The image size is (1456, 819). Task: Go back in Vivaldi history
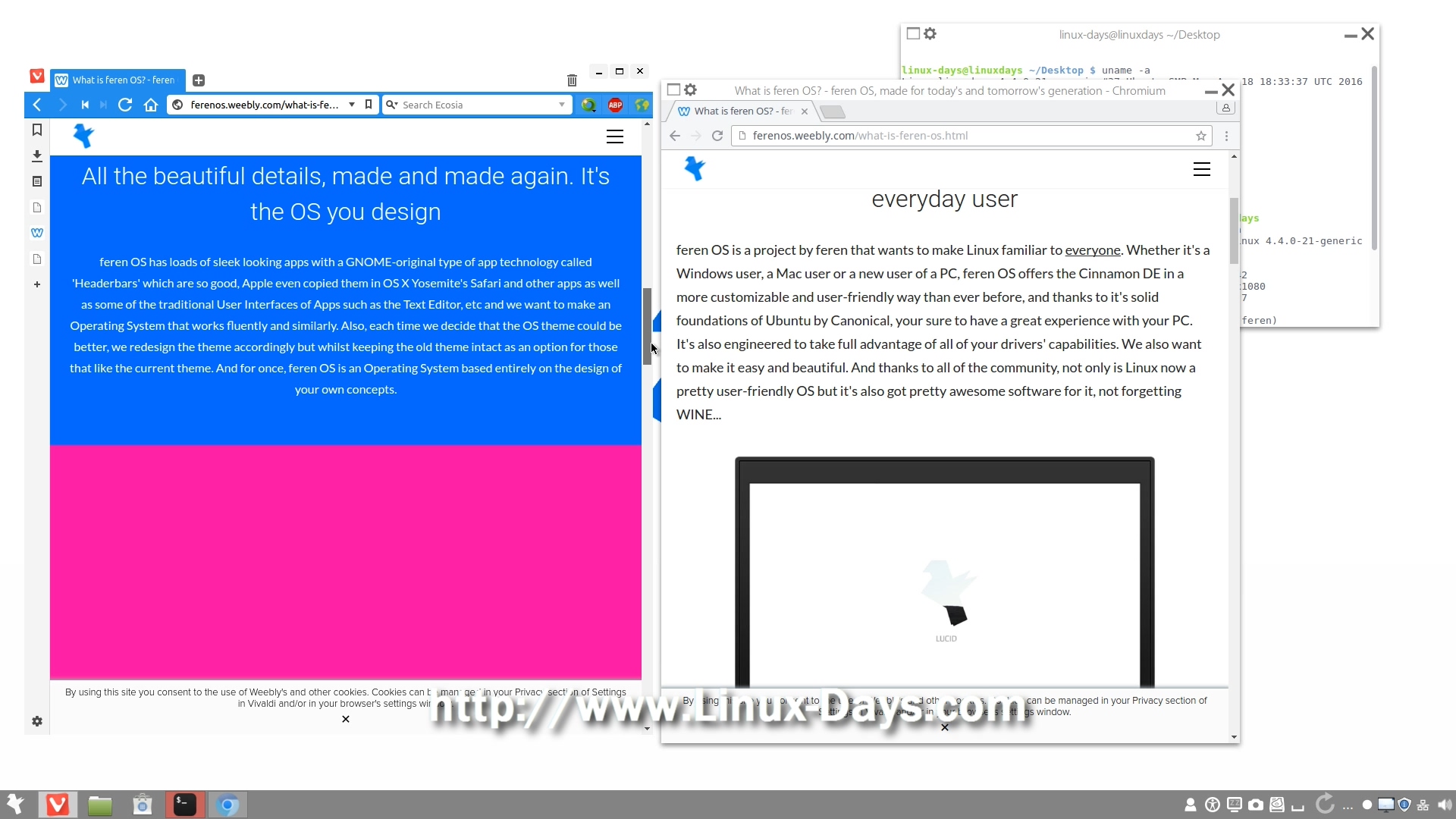36,105
